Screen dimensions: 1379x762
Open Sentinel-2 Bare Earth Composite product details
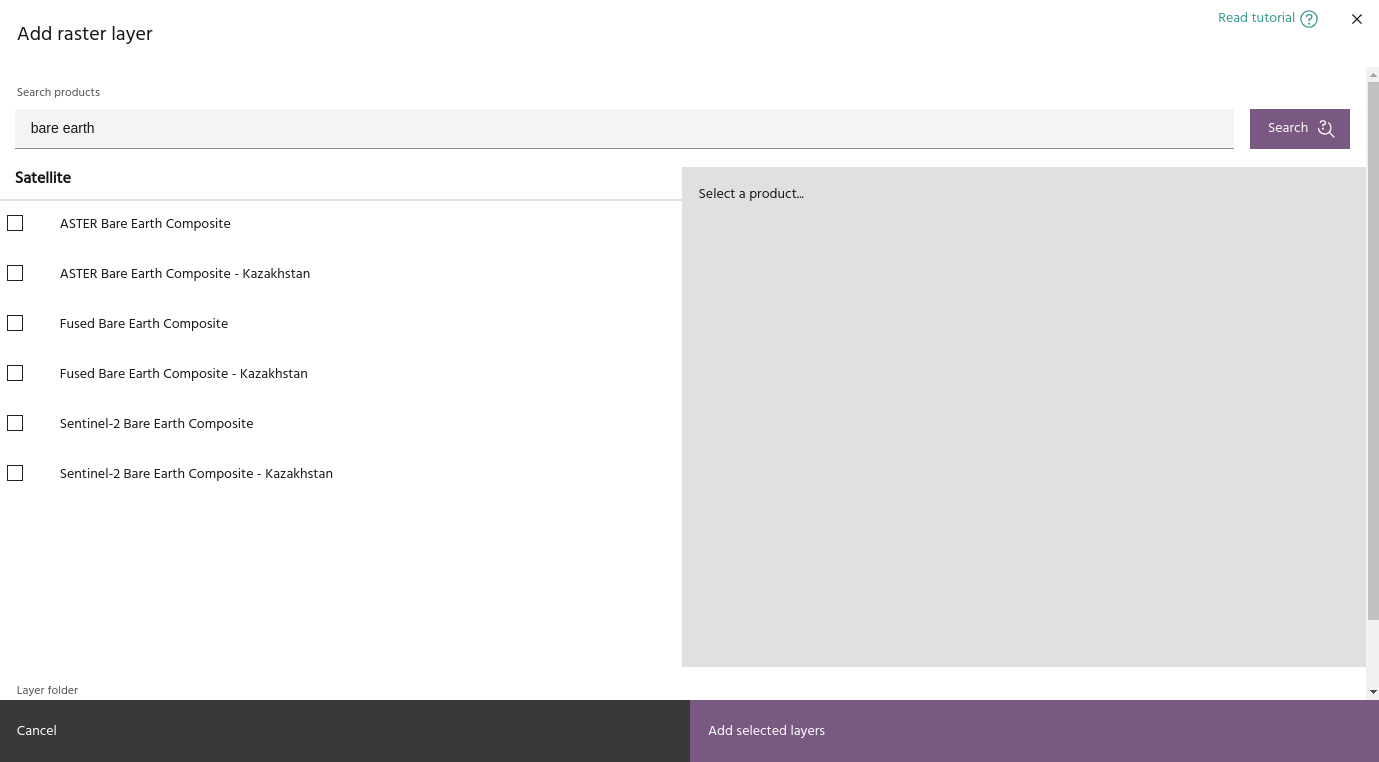pyautogui.click(x=156, y=424)
